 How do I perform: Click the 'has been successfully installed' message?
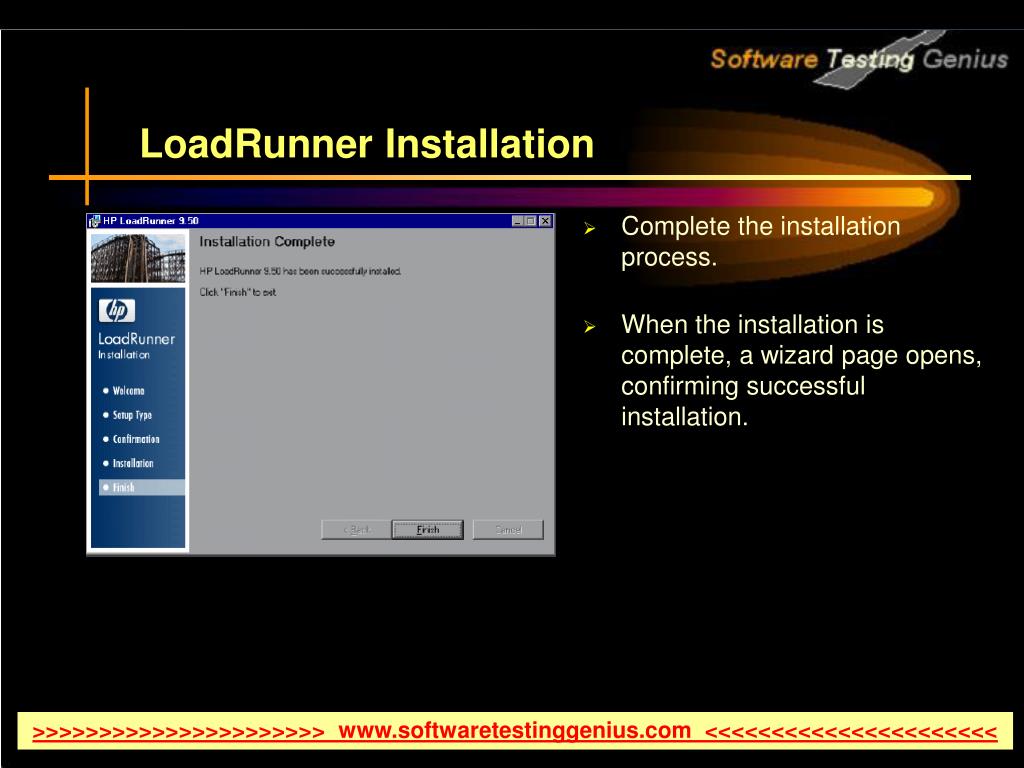tap(300, 271)
